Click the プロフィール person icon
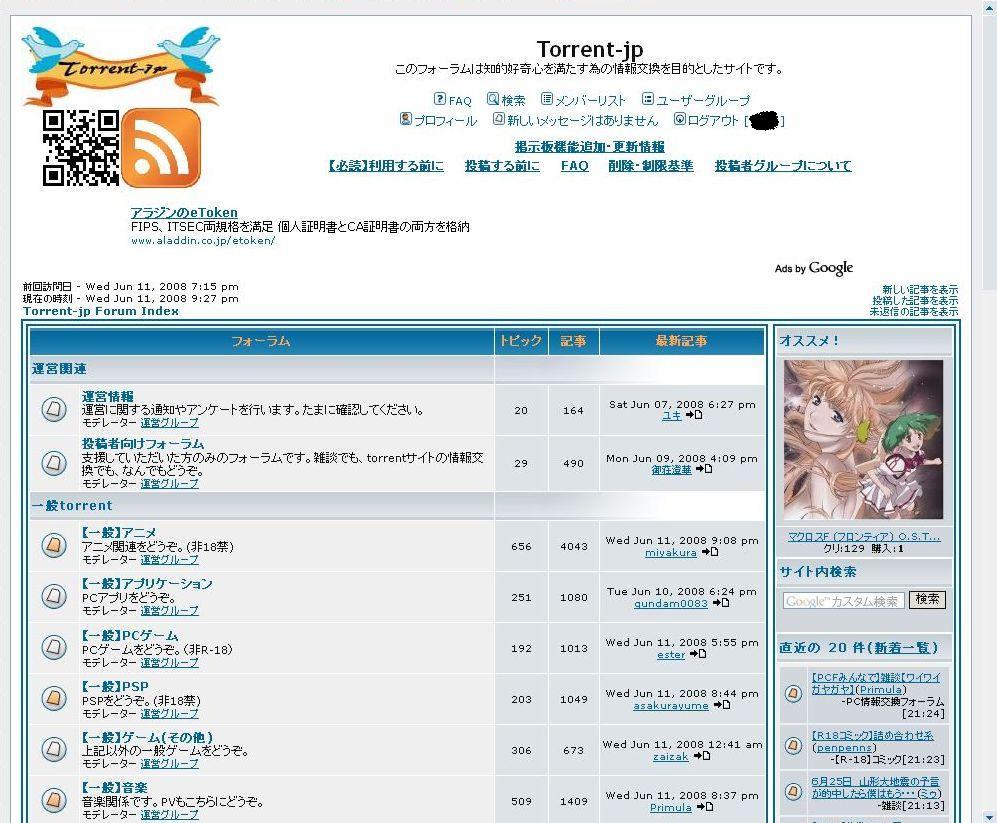 coord(405,119)
